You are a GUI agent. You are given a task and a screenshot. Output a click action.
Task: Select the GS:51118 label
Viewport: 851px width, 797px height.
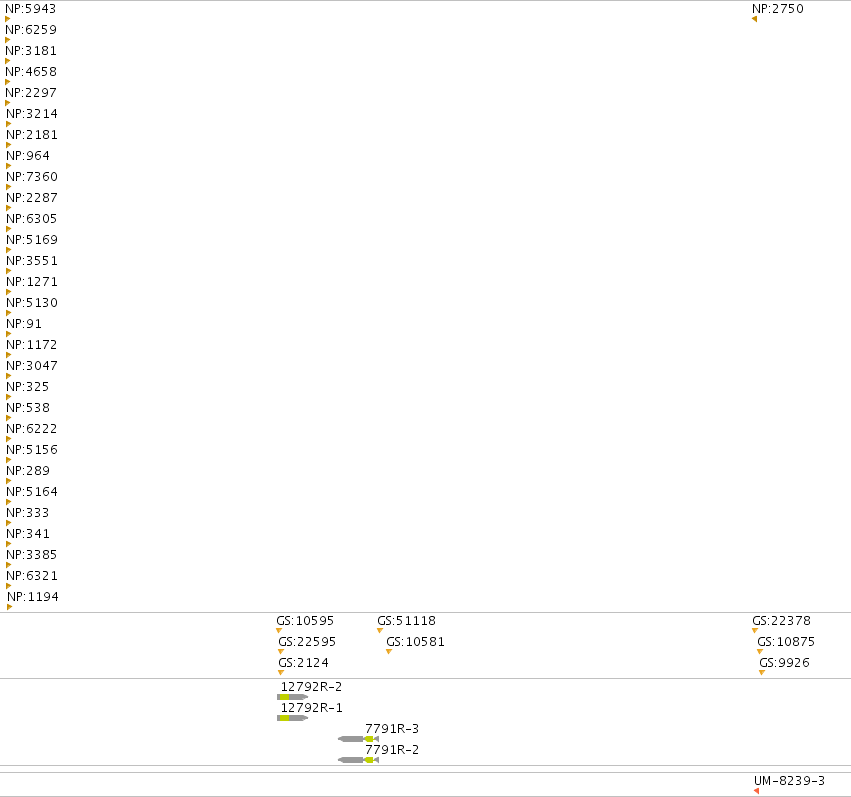coord(407,621)
